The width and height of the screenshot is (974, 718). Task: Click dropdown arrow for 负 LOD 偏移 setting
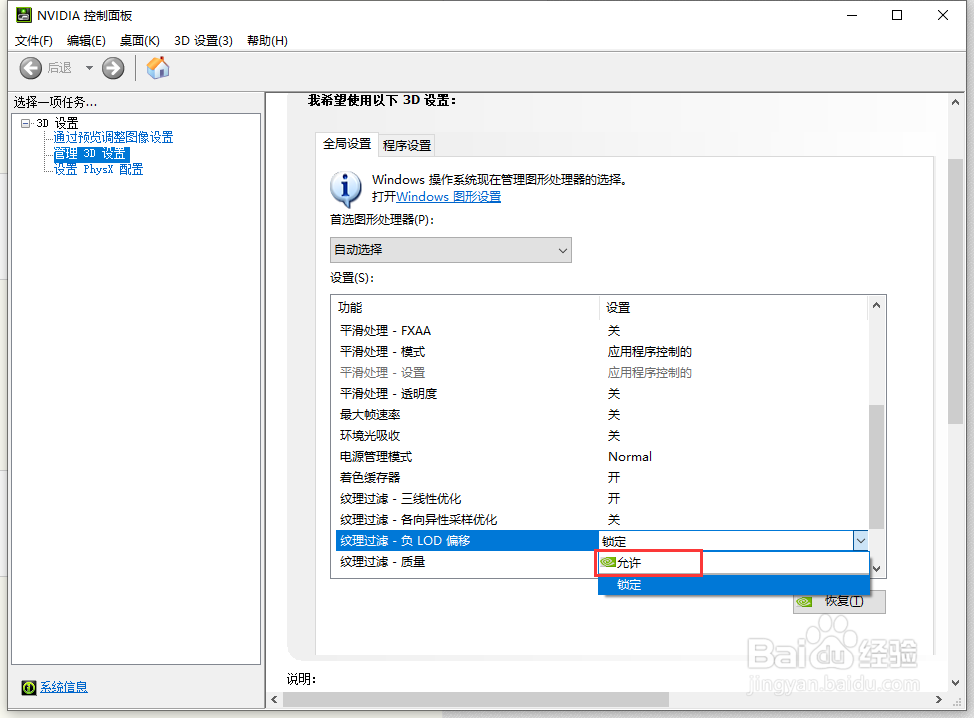(x=860, y=541)
